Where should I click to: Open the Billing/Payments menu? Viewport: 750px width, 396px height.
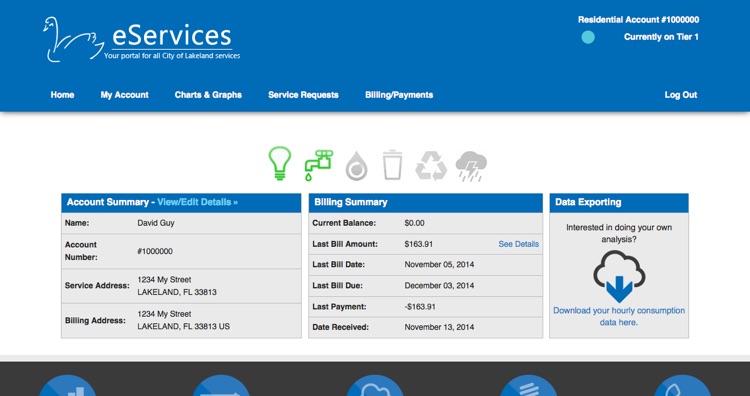pyautogui.click(x=399, y=95)
